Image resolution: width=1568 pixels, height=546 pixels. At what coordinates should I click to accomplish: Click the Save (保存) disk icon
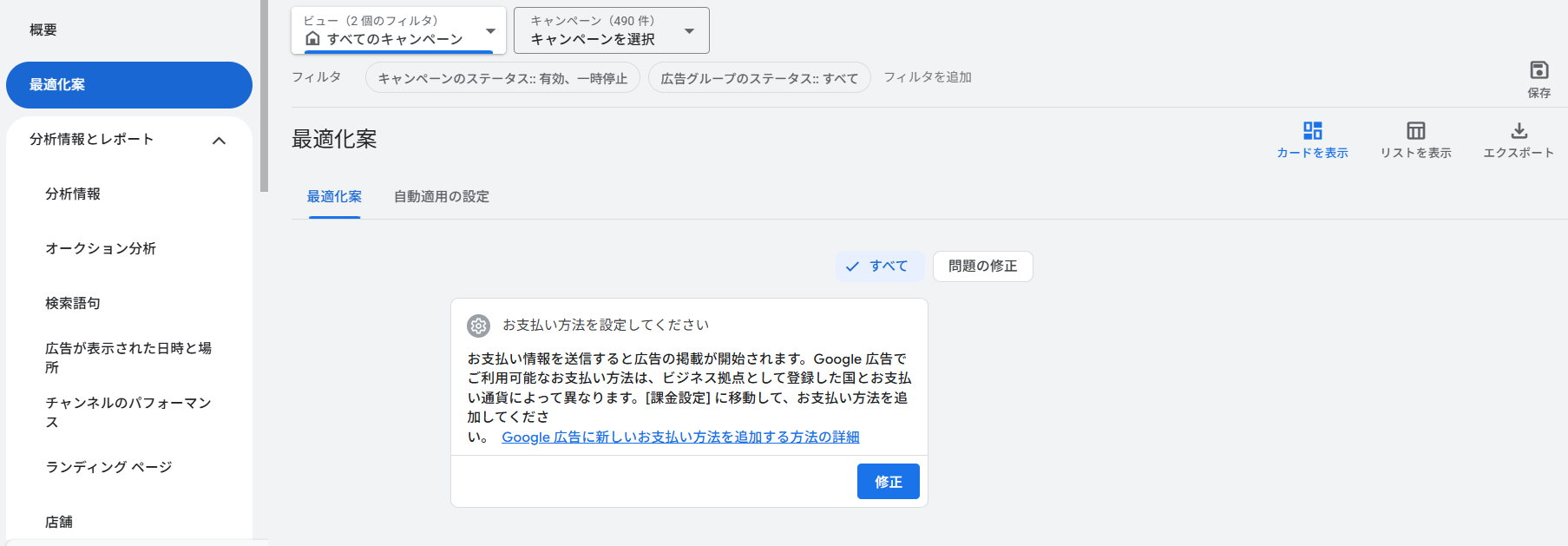coord(1538,70)
